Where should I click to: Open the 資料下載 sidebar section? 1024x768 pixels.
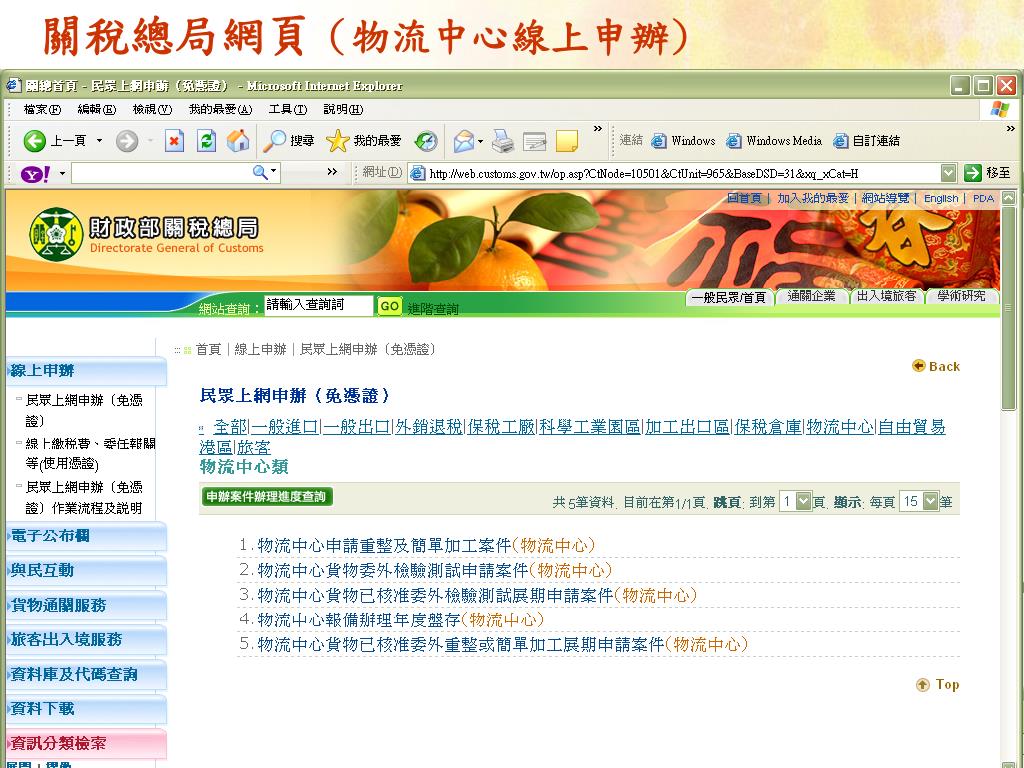point(86,709)
